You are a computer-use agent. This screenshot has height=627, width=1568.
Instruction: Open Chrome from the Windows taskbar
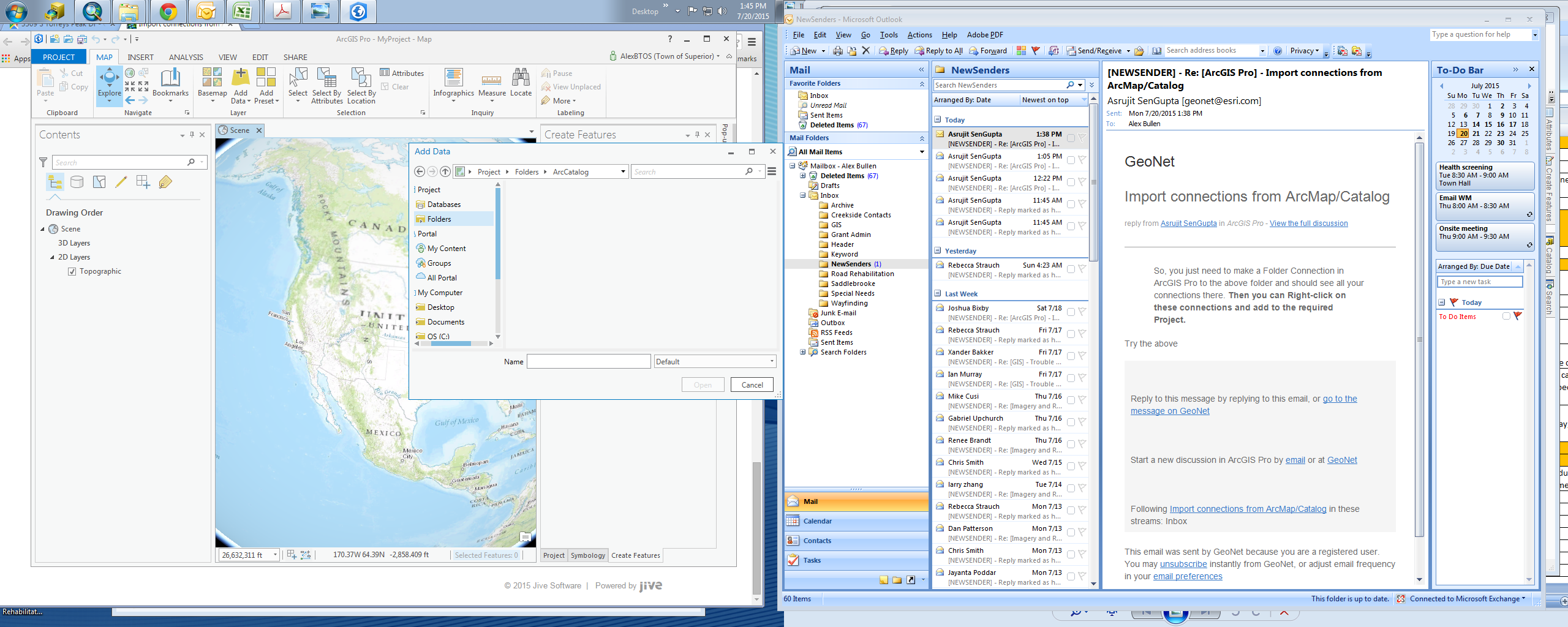(168, 12)
